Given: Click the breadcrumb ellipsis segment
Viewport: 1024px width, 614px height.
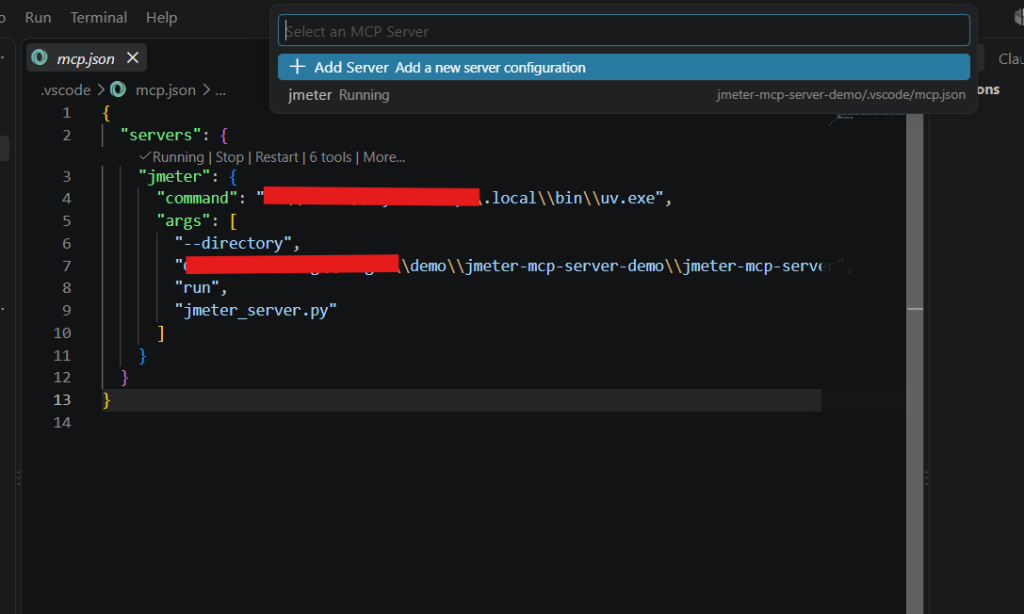Looking at the screenshot, I should pyautogui.click(x=221, y=90).
